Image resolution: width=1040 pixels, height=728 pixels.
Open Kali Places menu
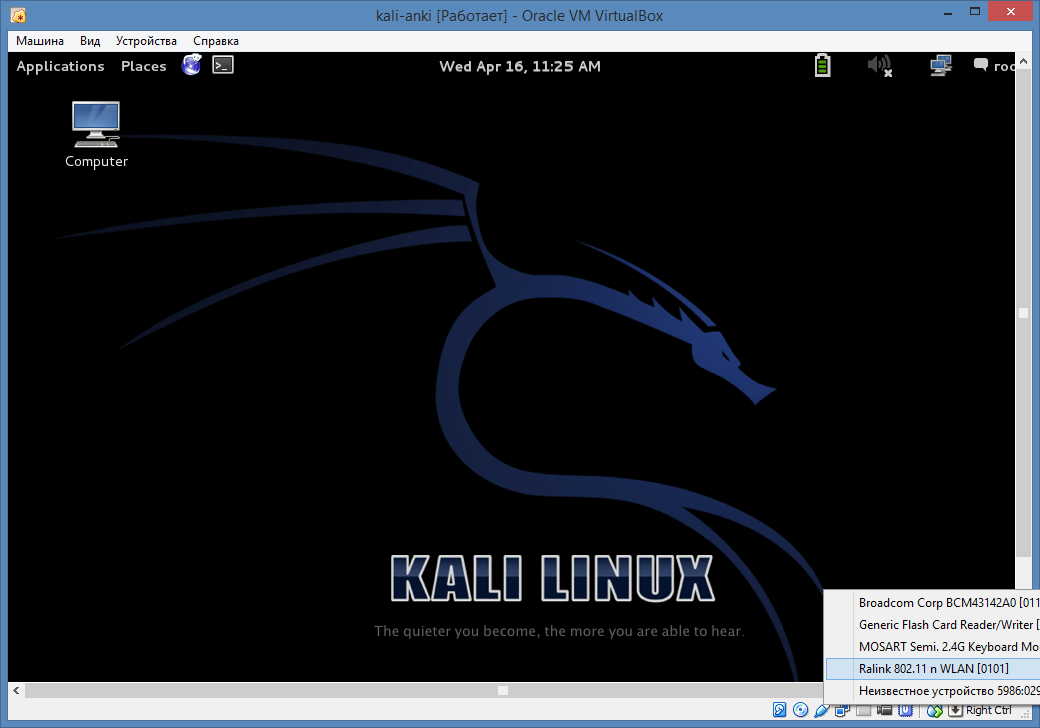(x=143, y=66)
